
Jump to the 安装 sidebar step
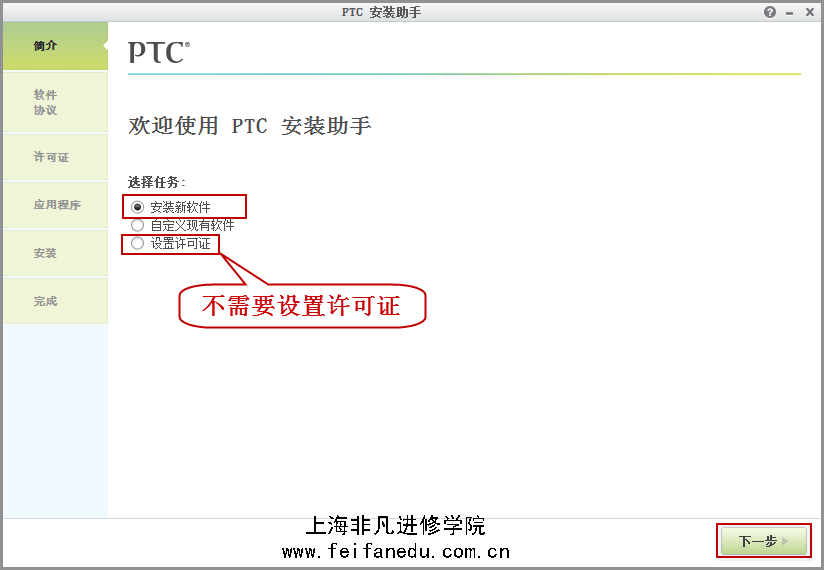(55, 253)
